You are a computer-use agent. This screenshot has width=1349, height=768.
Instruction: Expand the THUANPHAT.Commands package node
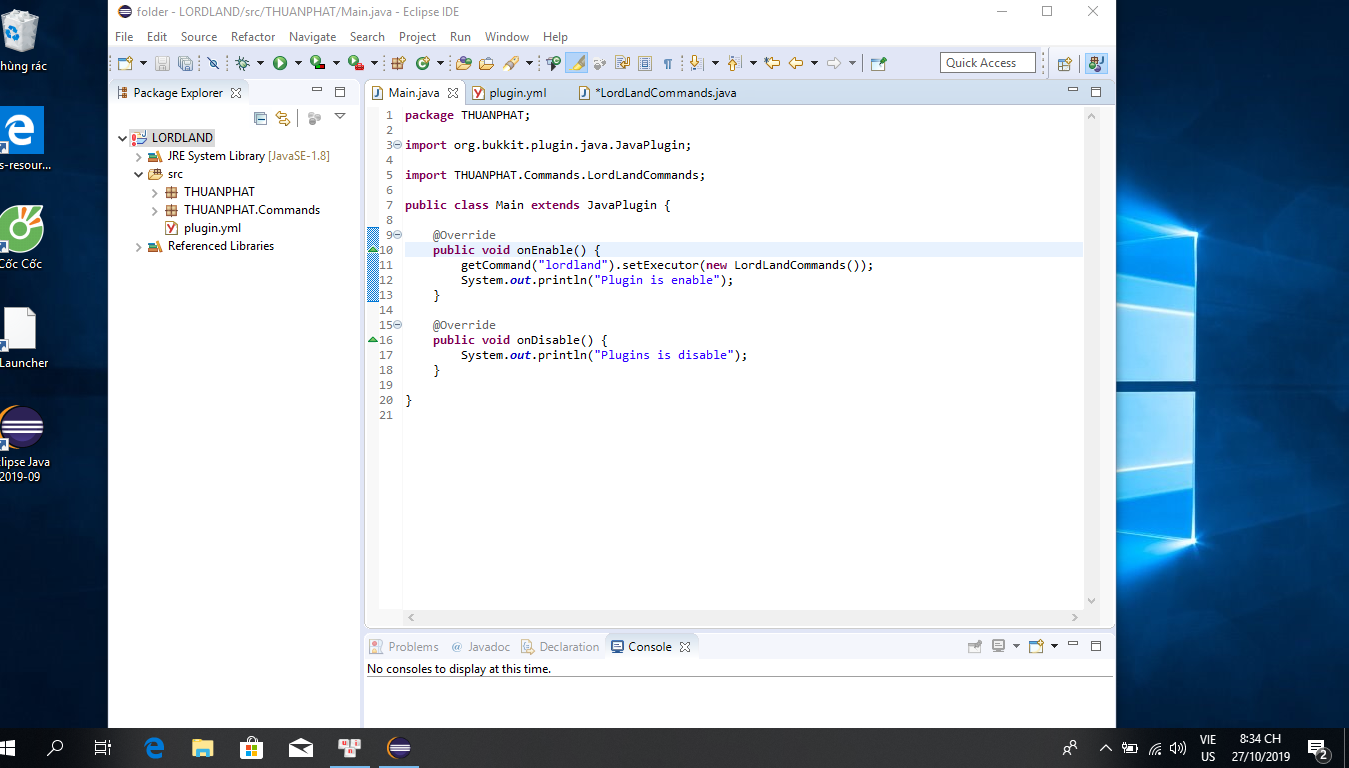pyautogui.click(x=155, y=210)
